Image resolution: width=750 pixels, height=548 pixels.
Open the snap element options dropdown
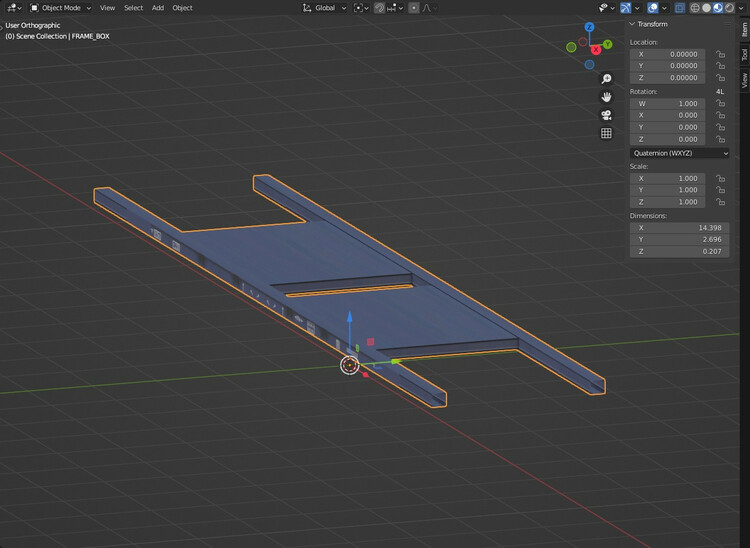click(x=395, y=8)
